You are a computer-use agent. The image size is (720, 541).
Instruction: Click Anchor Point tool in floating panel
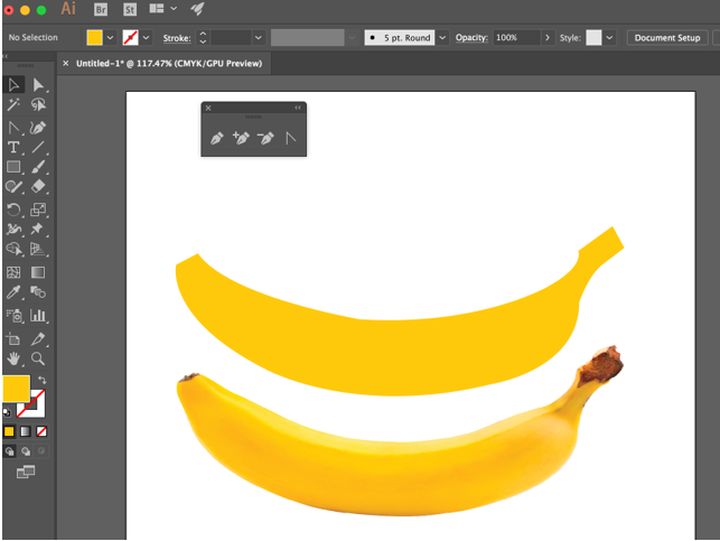tap(290, 138)
